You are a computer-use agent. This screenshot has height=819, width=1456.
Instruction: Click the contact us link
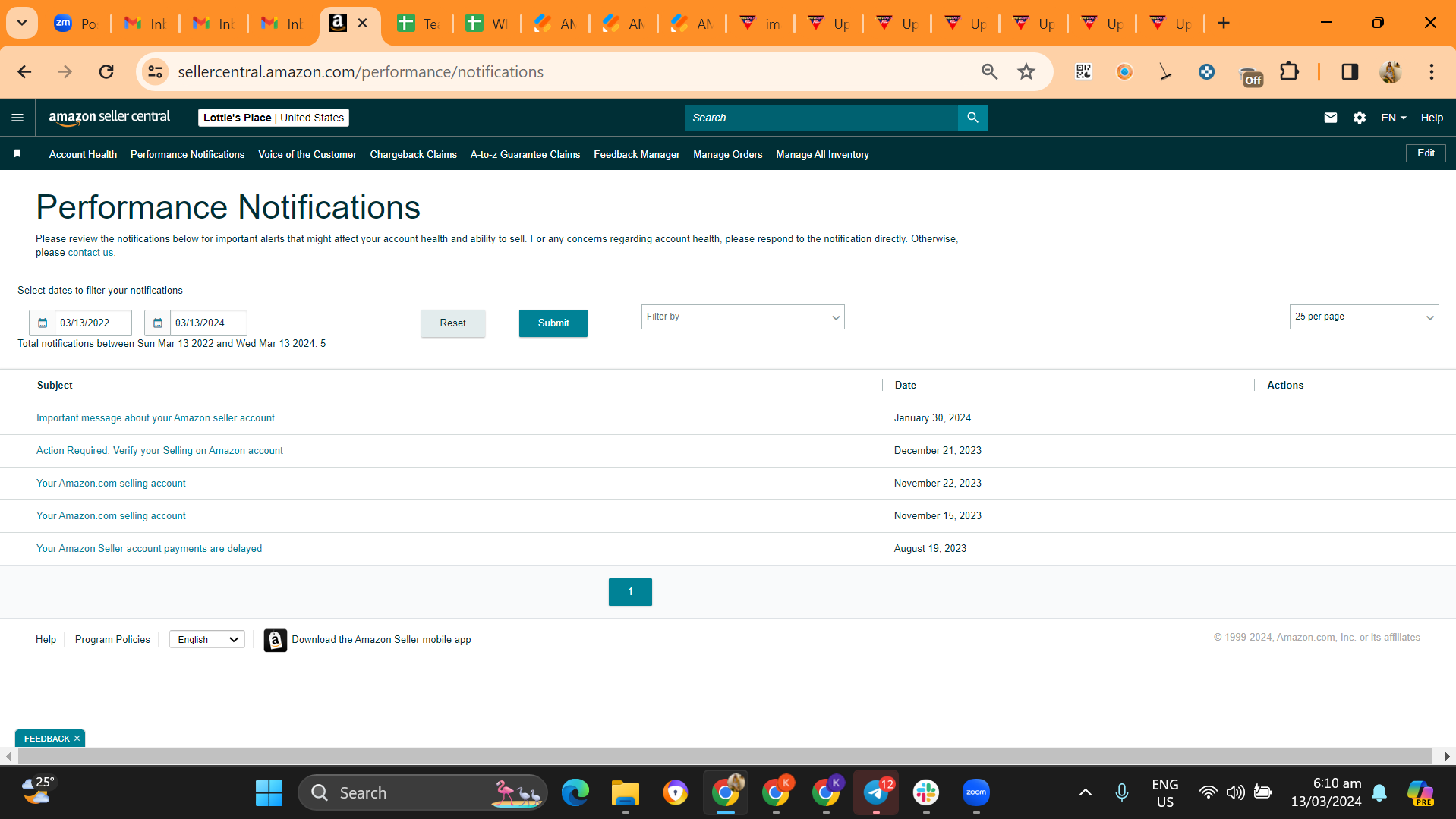point(90,253)
